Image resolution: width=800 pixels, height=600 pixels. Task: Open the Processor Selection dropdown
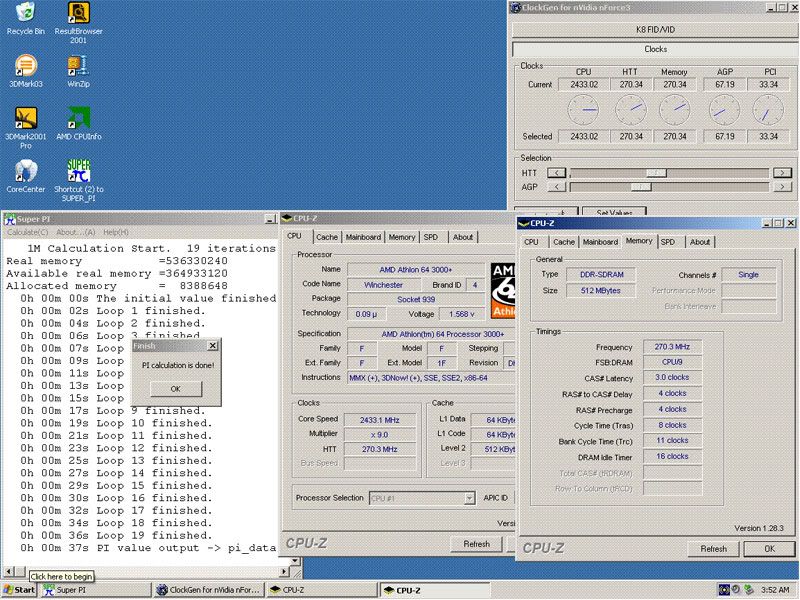[x=422, y=498]
